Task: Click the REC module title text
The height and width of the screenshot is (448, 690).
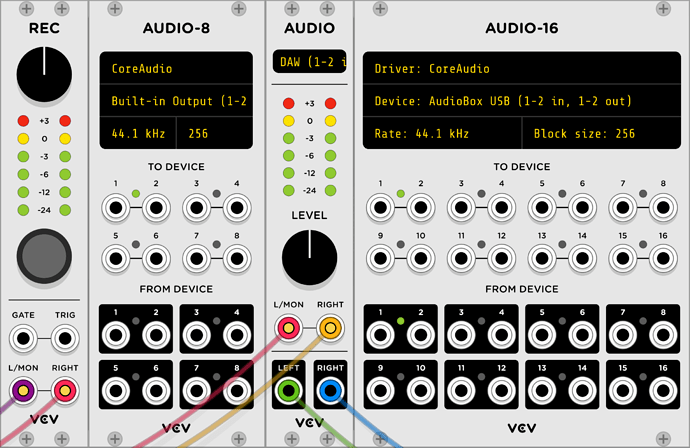Action: 44,28
